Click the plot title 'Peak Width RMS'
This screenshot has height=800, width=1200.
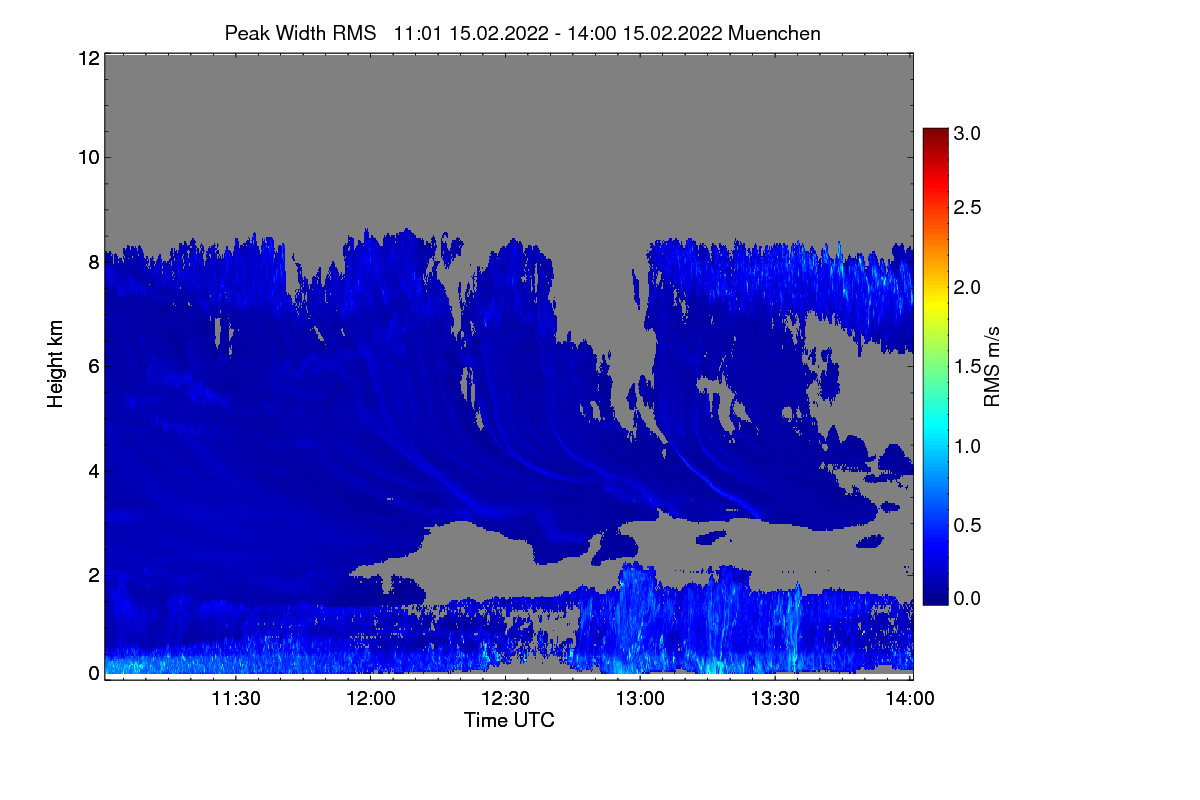pyautogui.click(x=300, y=33)
